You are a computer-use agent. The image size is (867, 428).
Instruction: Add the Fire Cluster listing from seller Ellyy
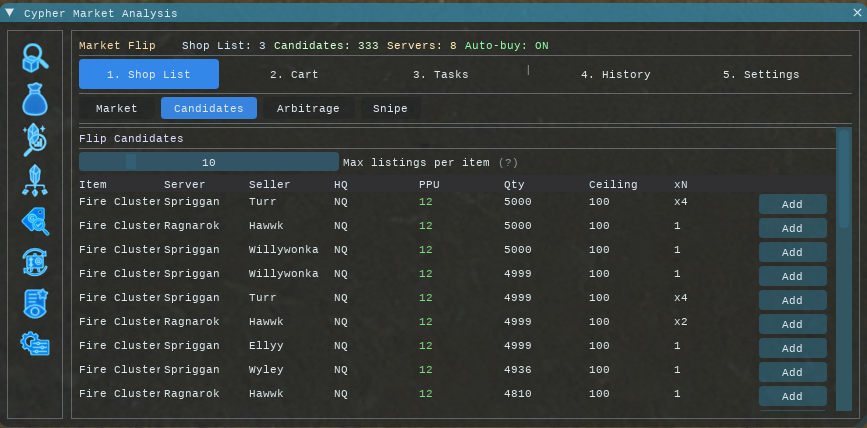[x=792, y=348]
